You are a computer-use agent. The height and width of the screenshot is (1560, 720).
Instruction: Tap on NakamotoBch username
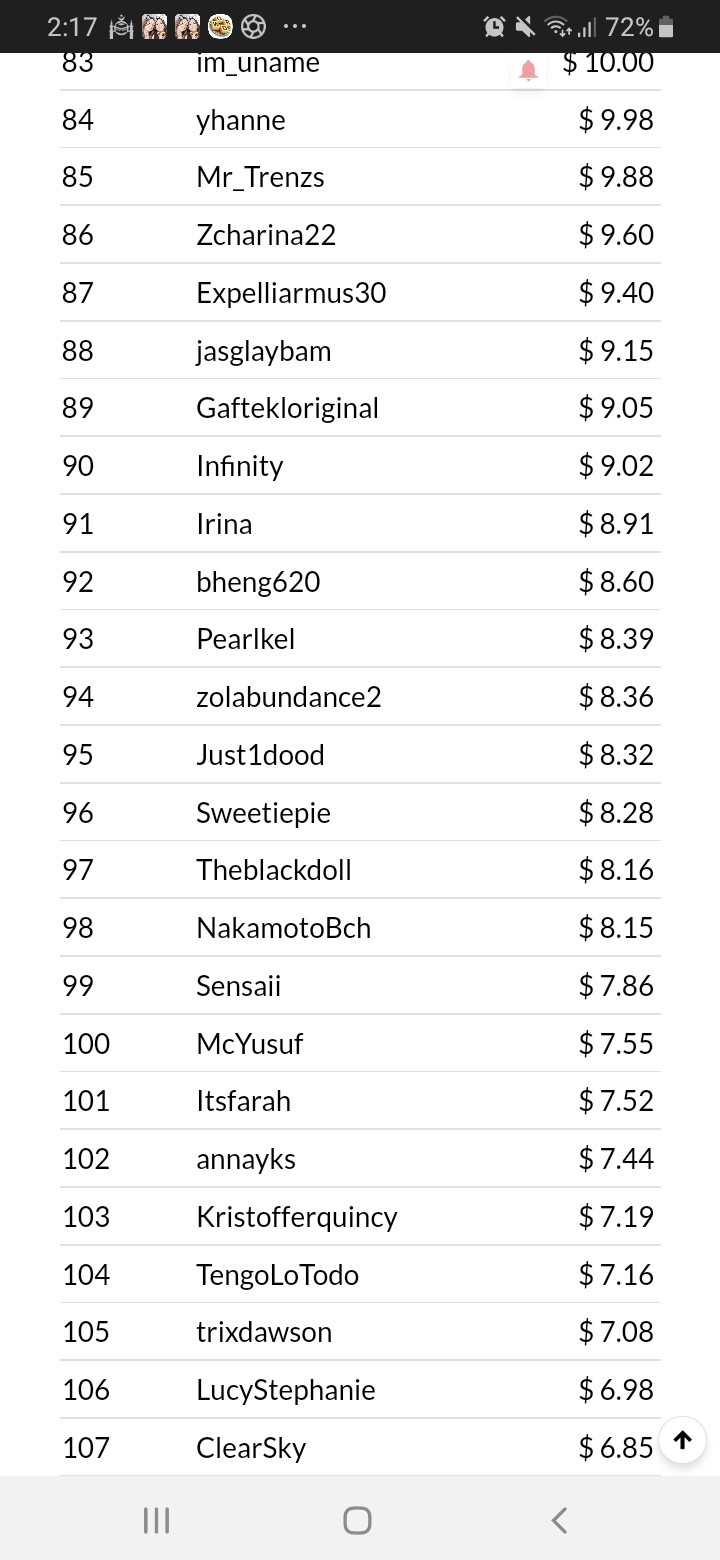point(283,928)
